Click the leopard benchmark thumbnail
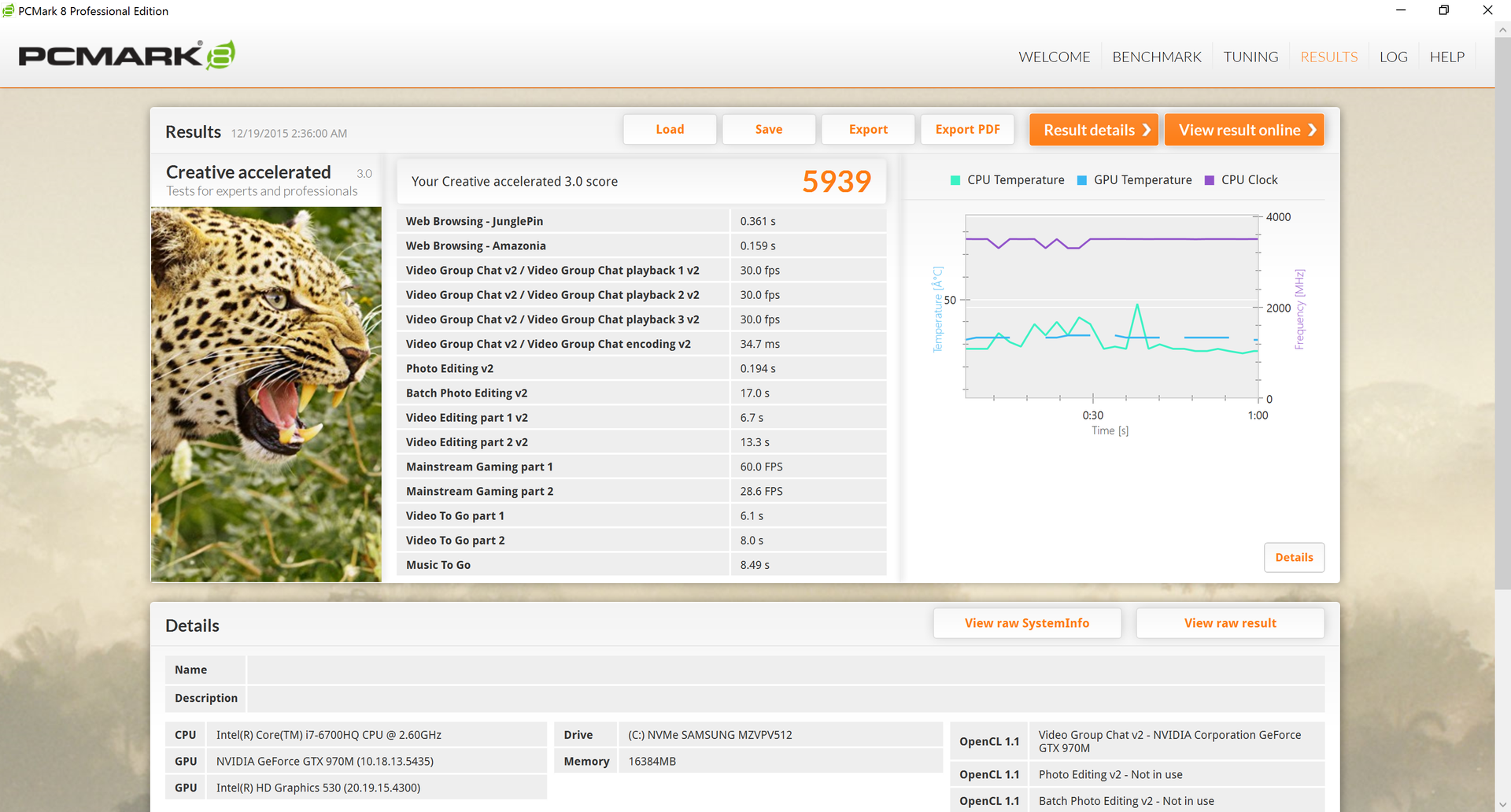Viewport: 1511px width, 812px height. click(x=266, y=394)
